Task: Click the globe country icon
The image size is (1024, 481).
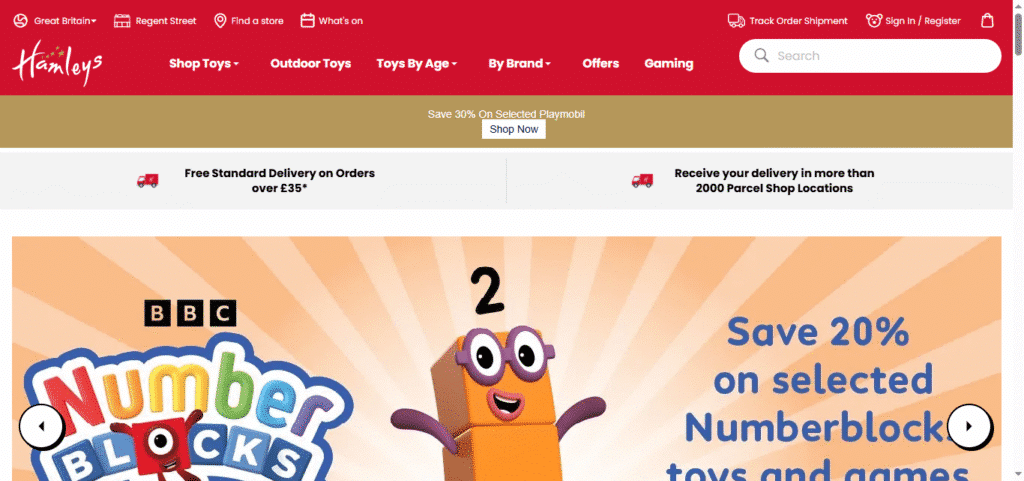Action: [x=20, y=21]
